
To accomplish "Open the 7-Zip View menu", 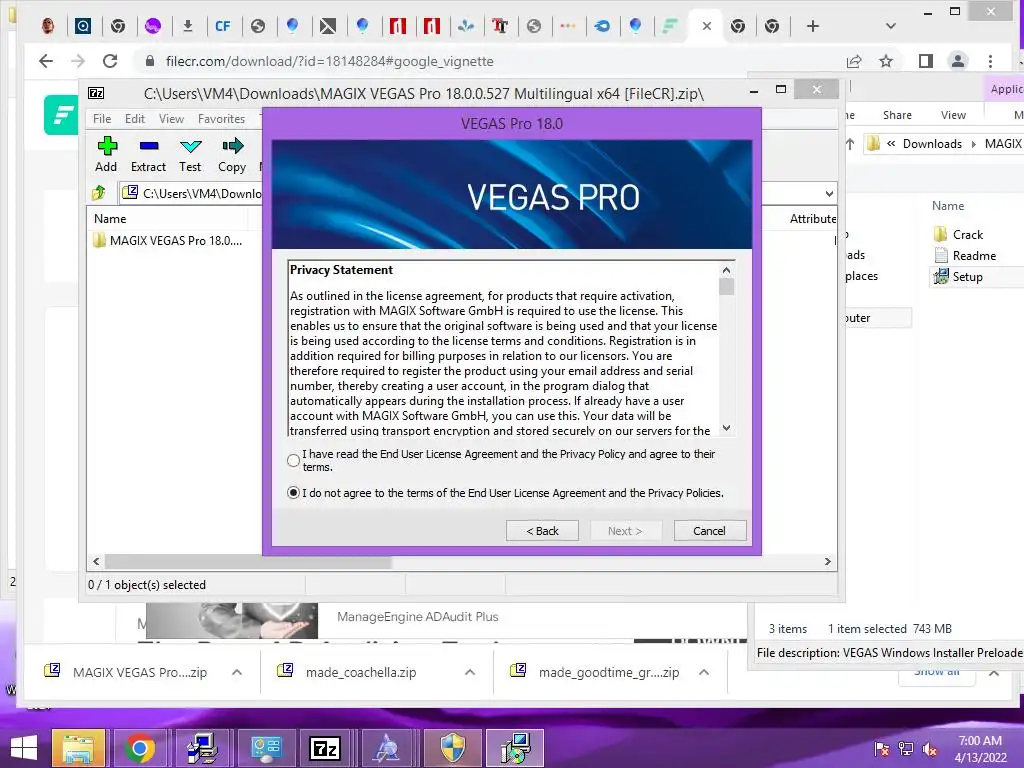I will 171,119.
